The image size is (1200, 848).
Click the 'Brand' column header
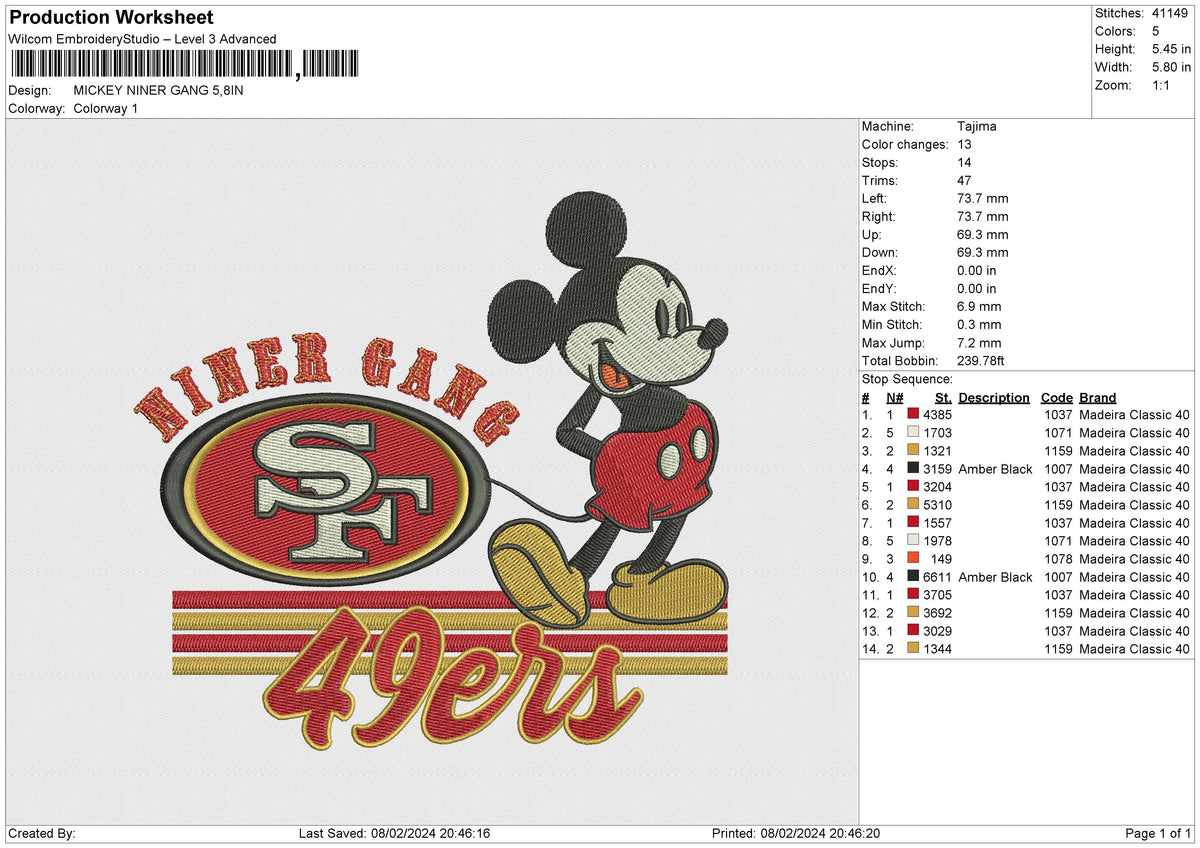tap(1097, 397)
